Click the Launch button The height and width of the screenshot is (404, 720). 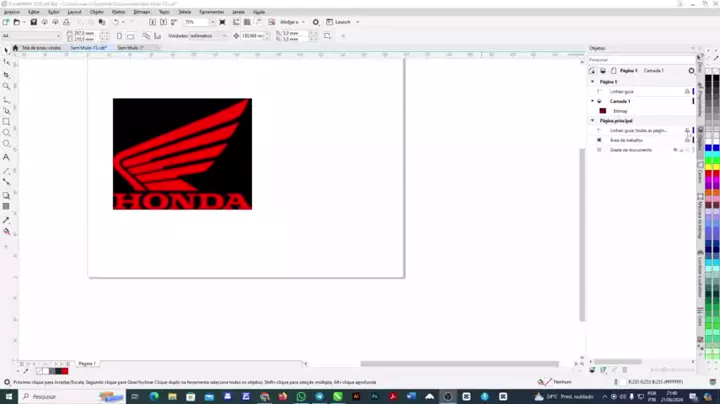(x=344, y=22)
